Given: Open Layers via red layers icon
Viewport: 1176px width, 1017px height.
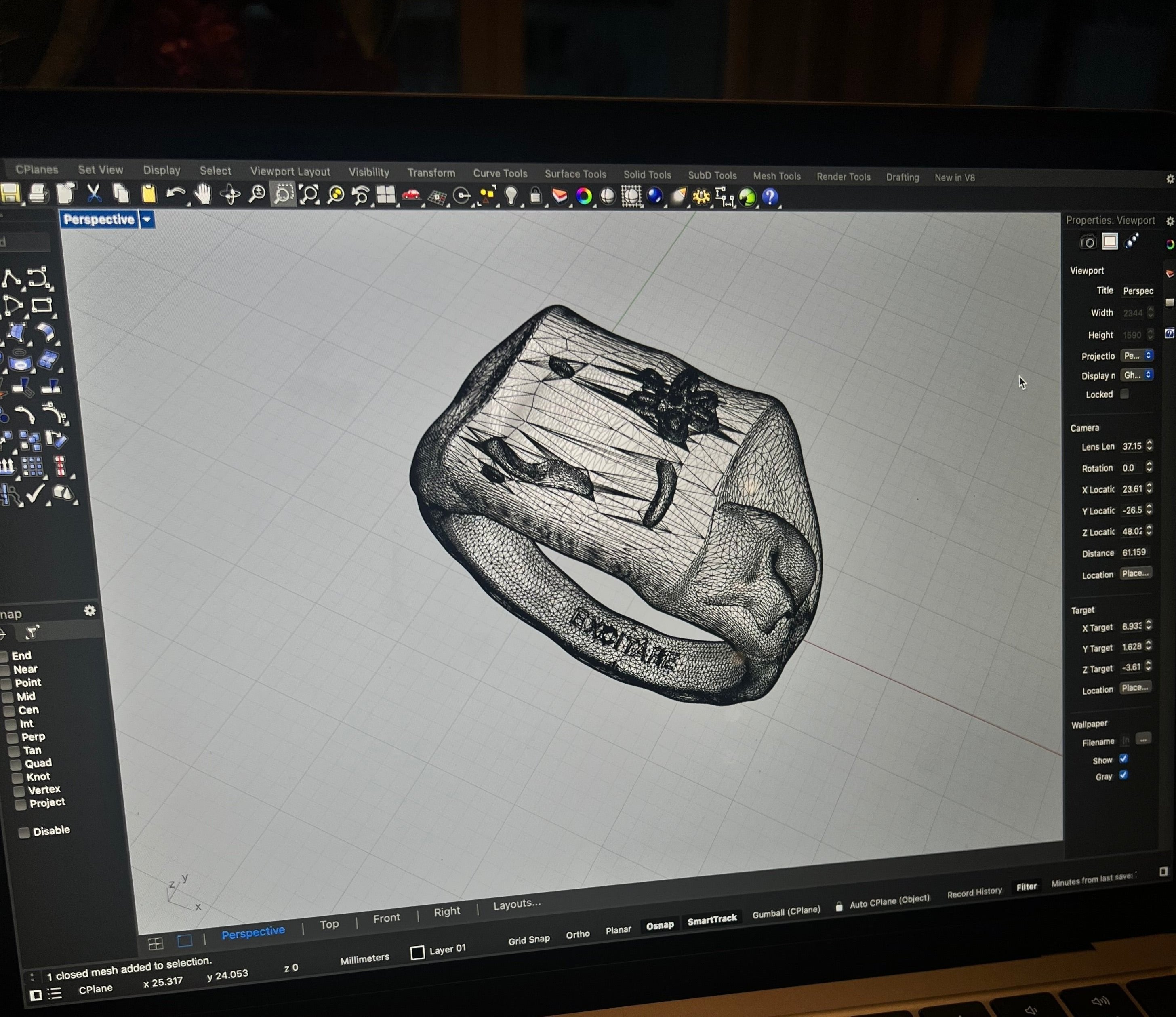Looking at the screenshot, I should [x=560, y=196].
